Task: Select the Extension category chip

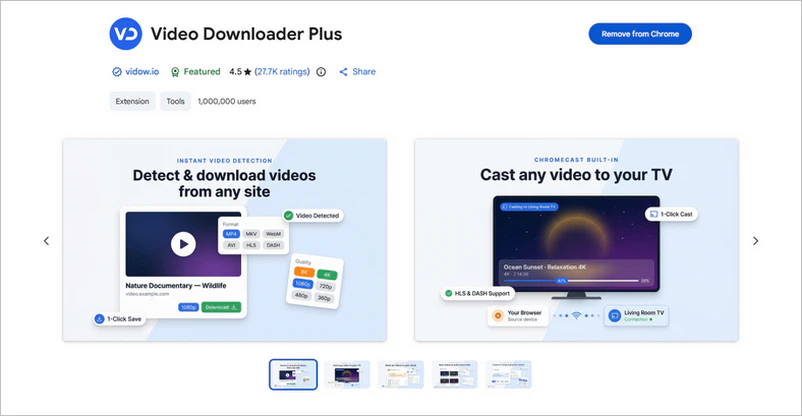Action: point(132,101)
